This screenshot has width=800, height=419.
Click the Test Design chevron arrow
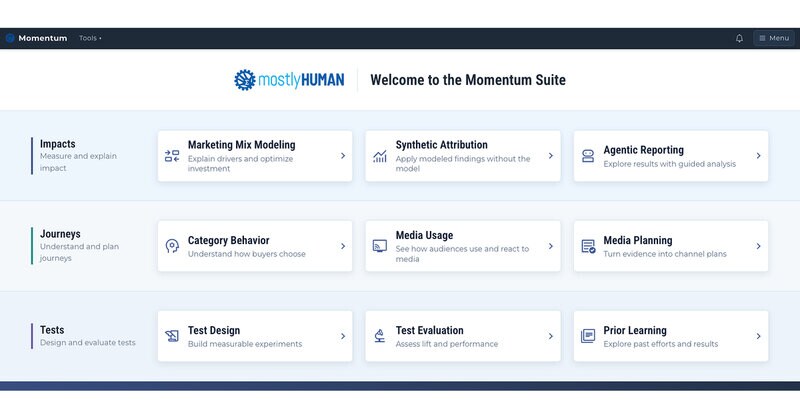(343, 336)
